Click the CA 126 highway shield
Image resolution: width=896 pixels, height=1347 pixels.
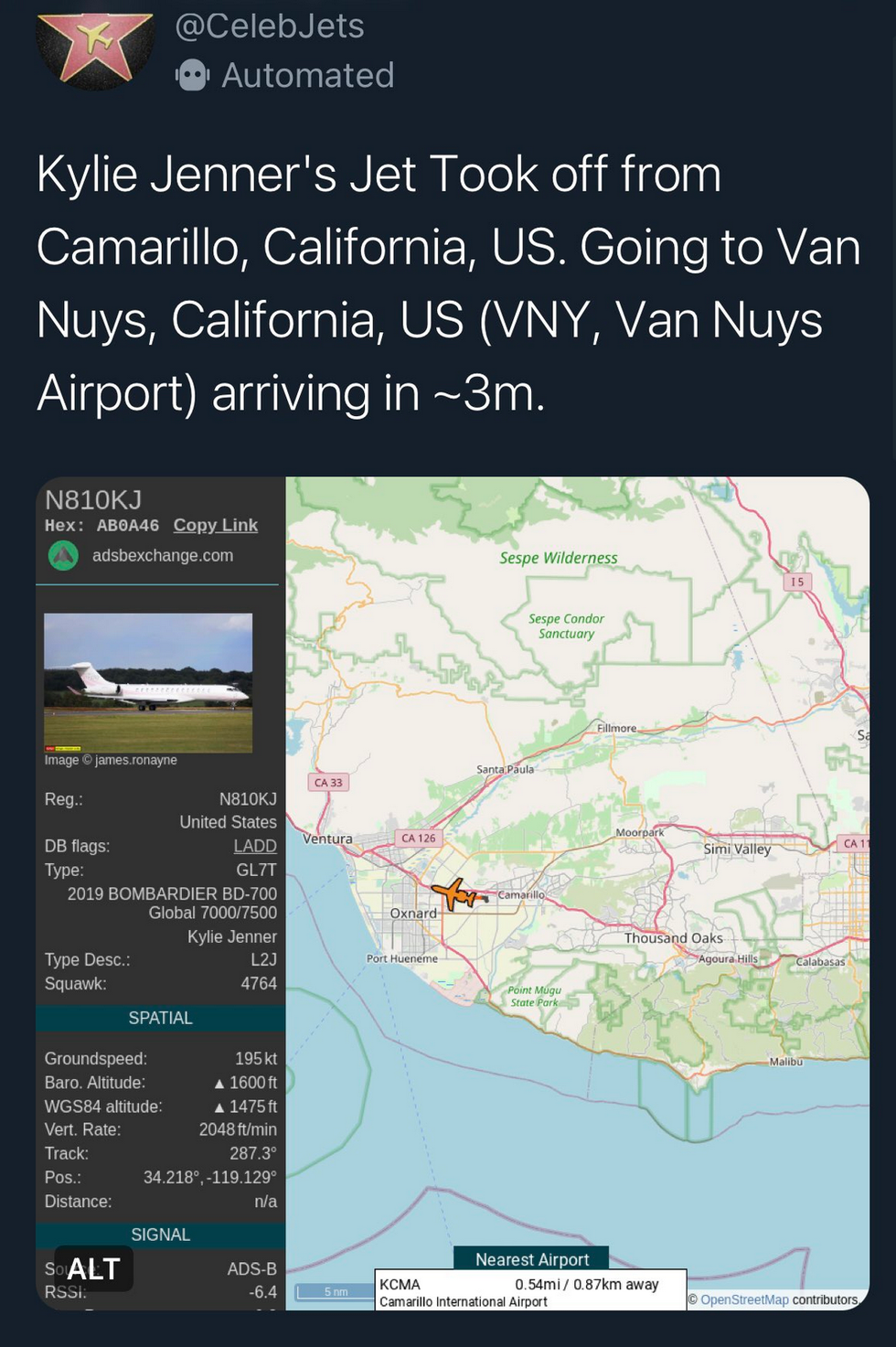tap(419, 838)
